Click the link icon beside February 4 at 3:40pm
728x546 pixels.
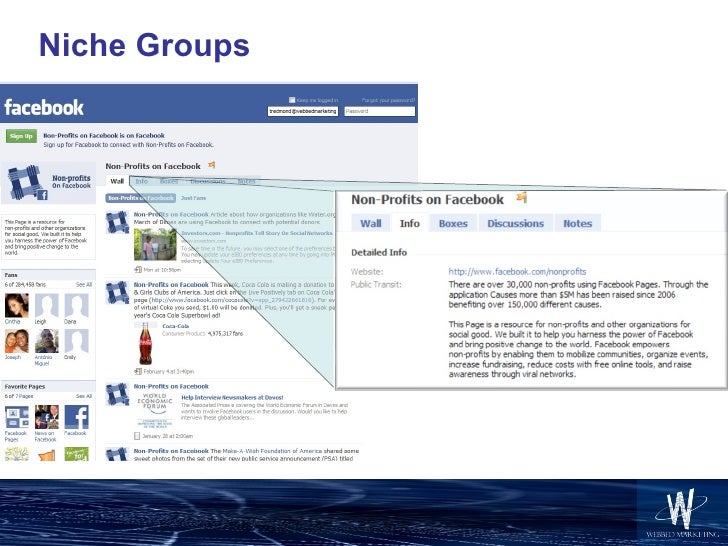(138, 371)
